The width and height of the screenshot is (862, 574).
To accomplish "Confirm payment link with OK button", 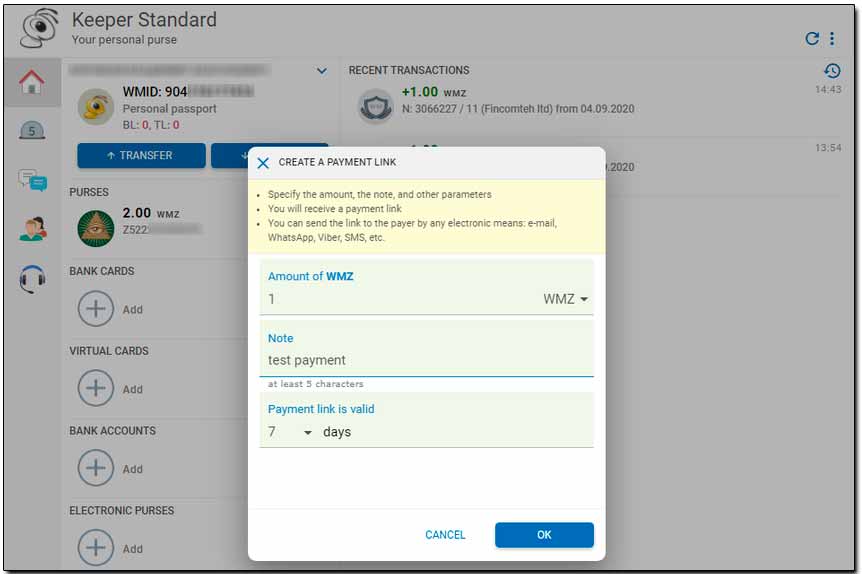I will [544, 534].
